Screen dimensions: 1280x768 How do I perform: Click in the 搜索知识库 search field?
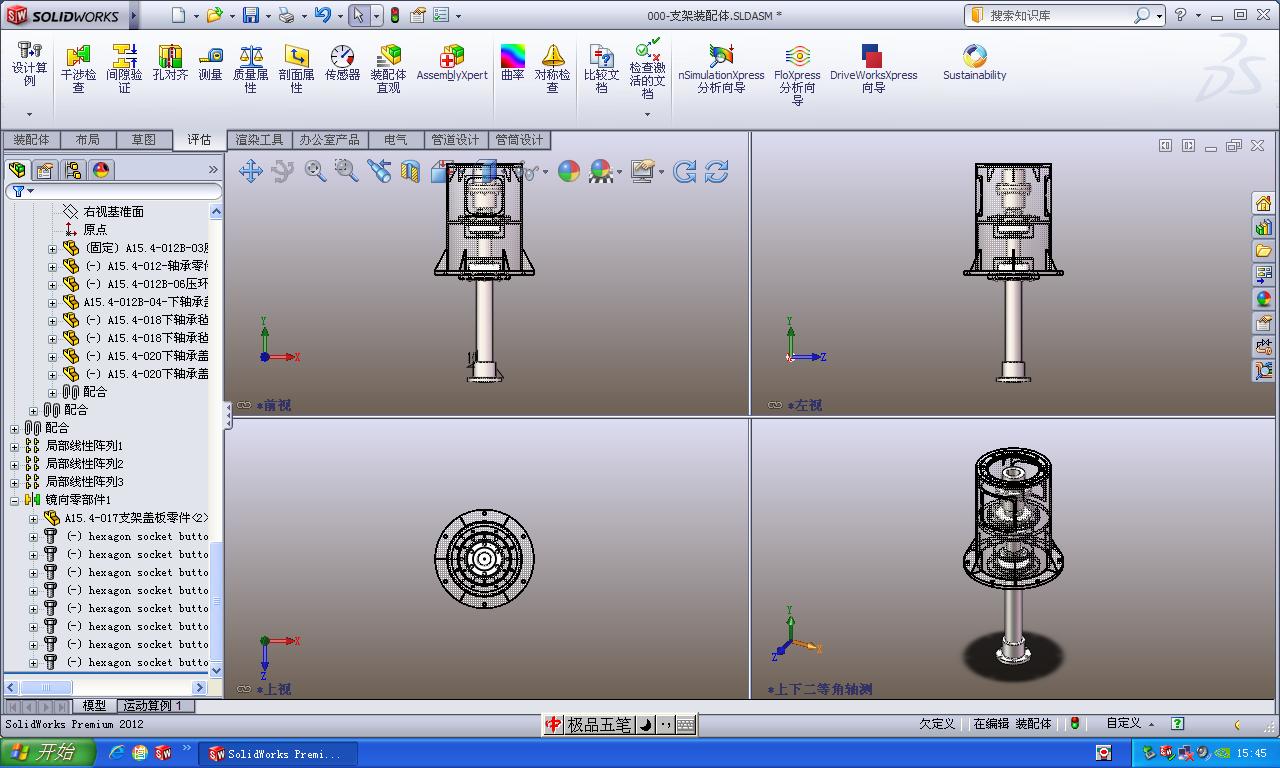(1058, 15)
